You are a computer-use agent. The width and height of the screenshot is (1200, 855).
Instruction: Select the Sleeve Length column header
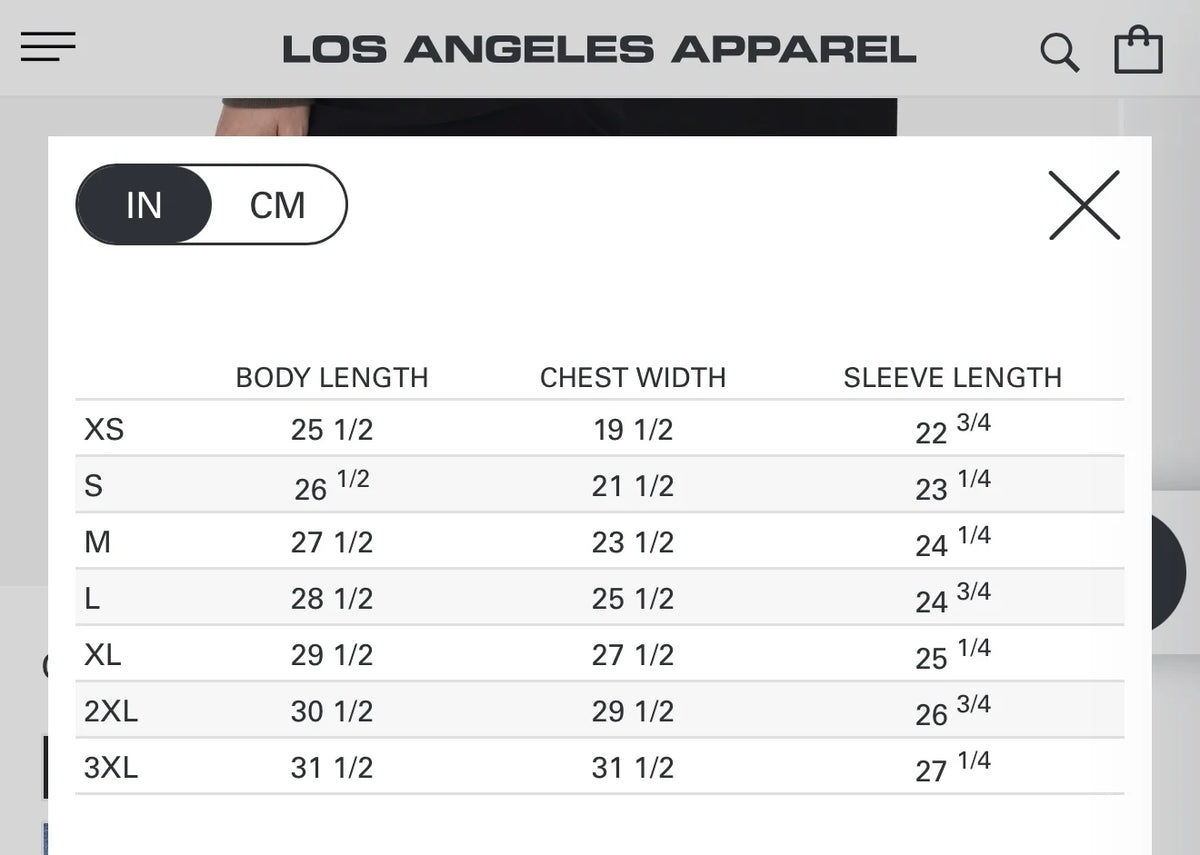tap(952, 378)
